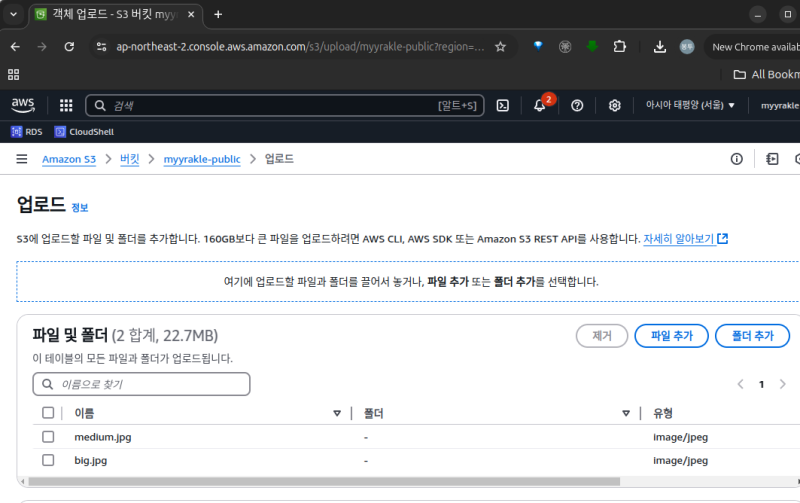This screenshot has height=503, width=800.
Task: Click the 제거 remove button
Action: [602, 336]
